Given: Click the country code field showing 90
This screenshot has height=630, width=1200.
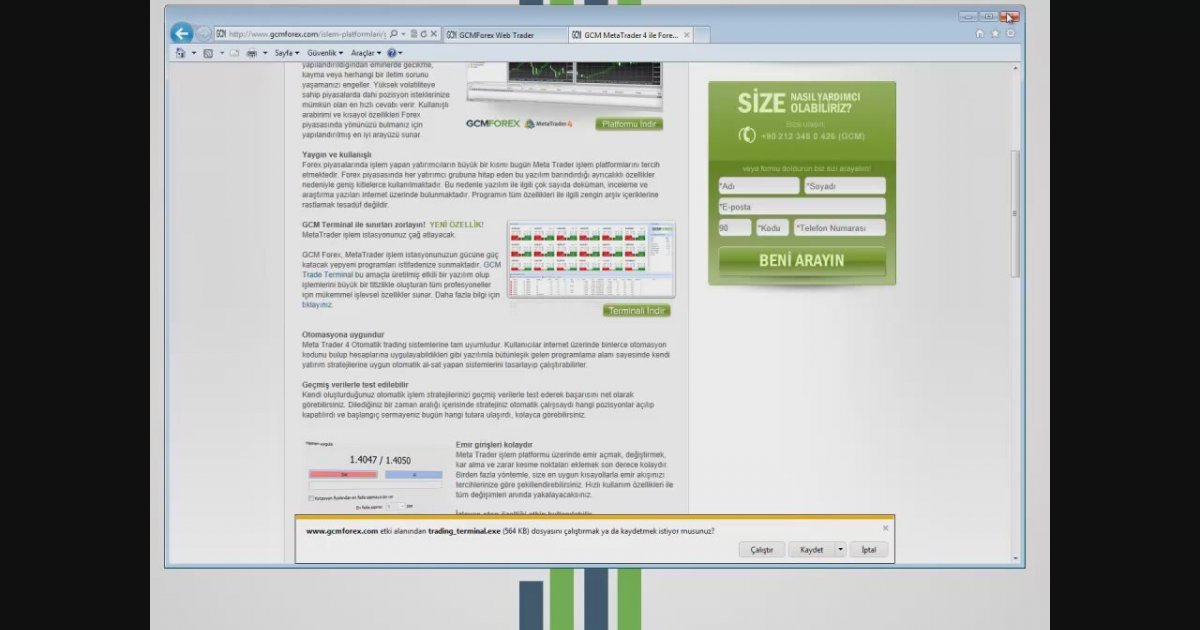Looking at the screenshot, I should point(735,228).
